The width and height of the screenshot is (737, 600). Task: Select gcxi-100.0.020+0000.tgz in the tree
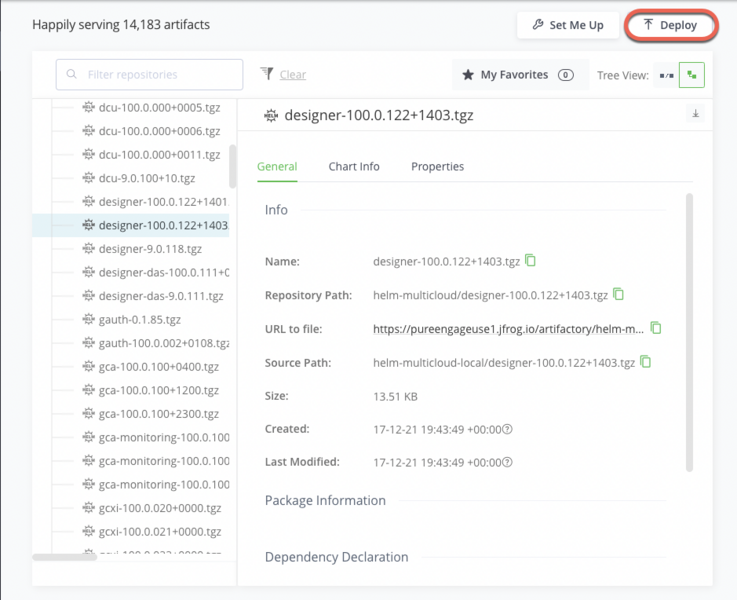pyautogui.click(x=160, y=508)
